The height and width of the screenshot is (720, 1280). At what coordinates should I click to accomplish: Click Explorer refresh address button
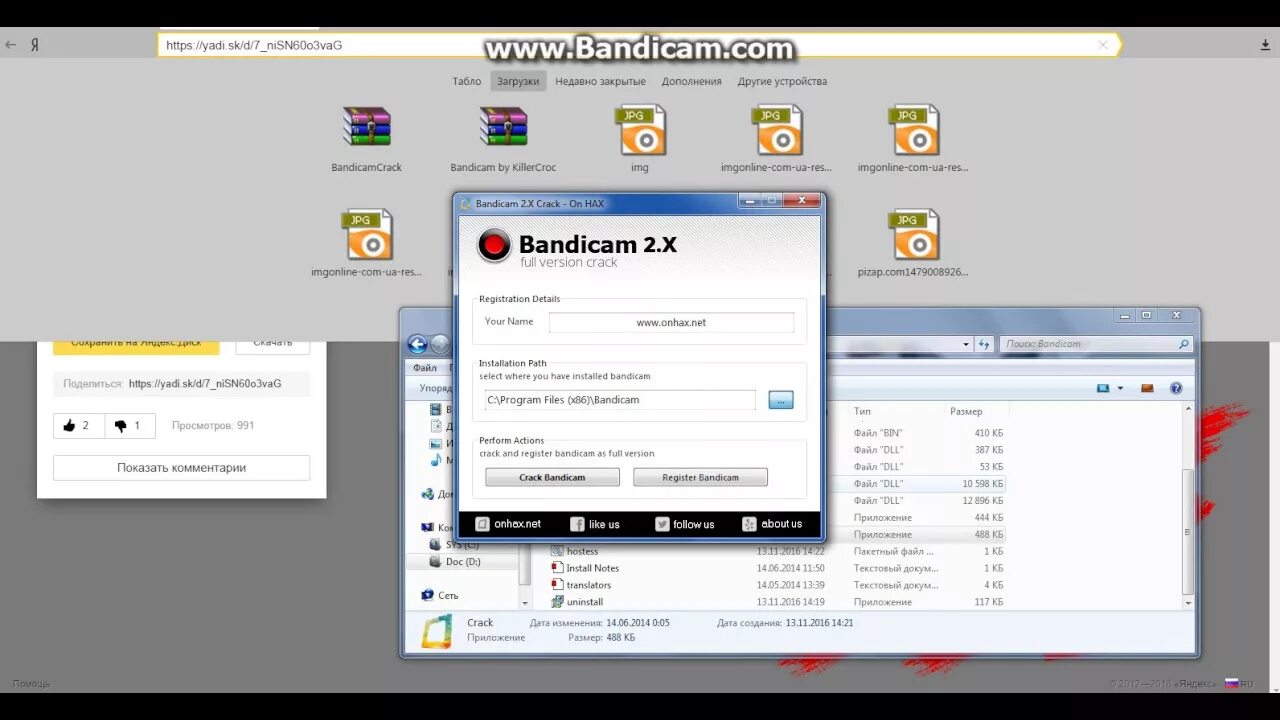984,344
